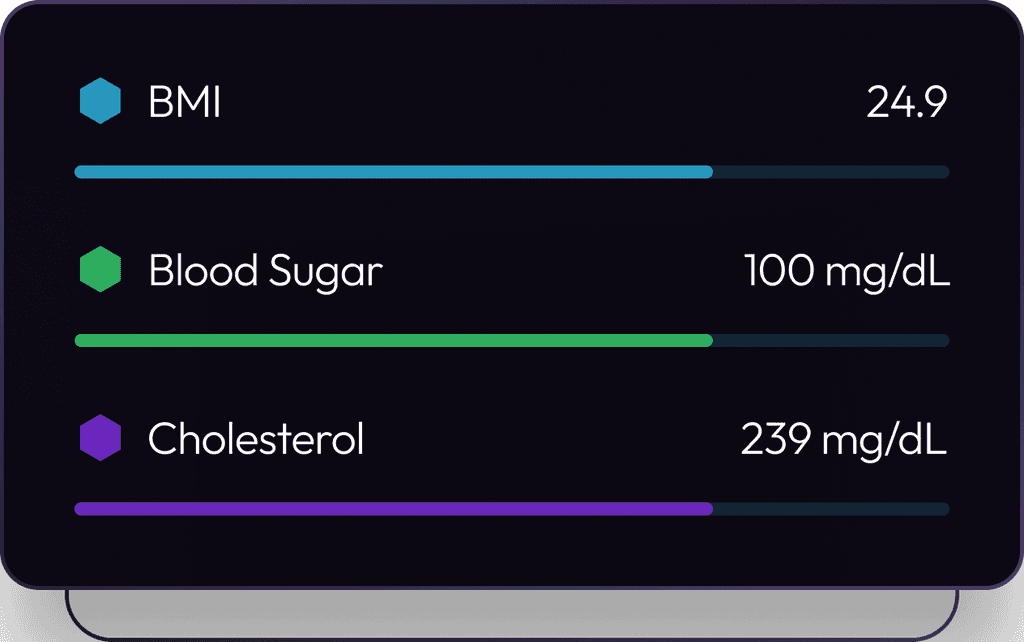Click the 239 mg/dL cholesterol value
This screenshot has width=1024, height=642.
pyautogui.click(x=844, y=439)
